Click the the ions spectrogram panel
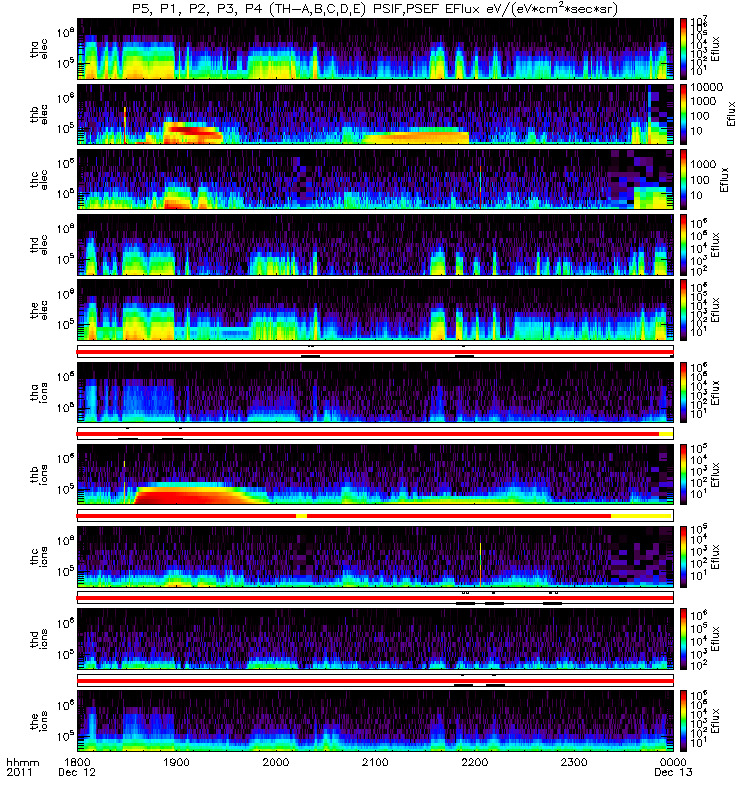Viewport: 750px width, 800px height. point(376,721)
